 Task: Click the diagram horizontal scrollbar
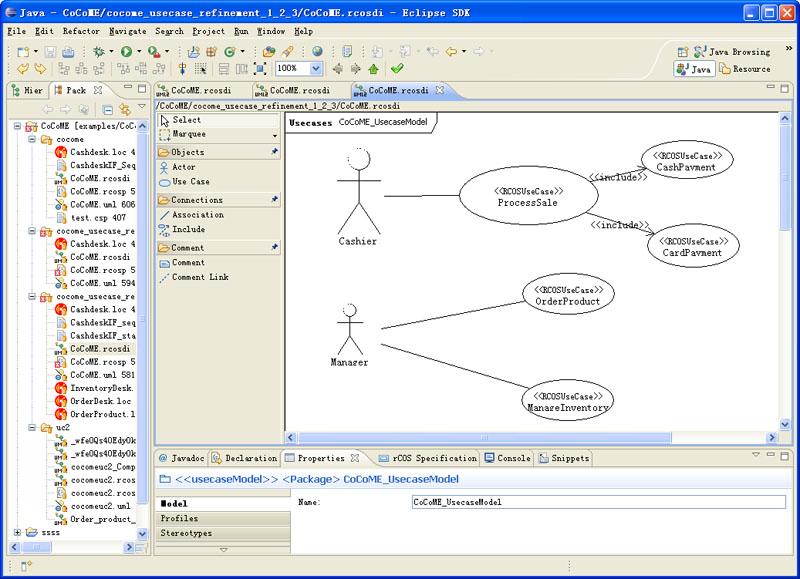point(485,438)
